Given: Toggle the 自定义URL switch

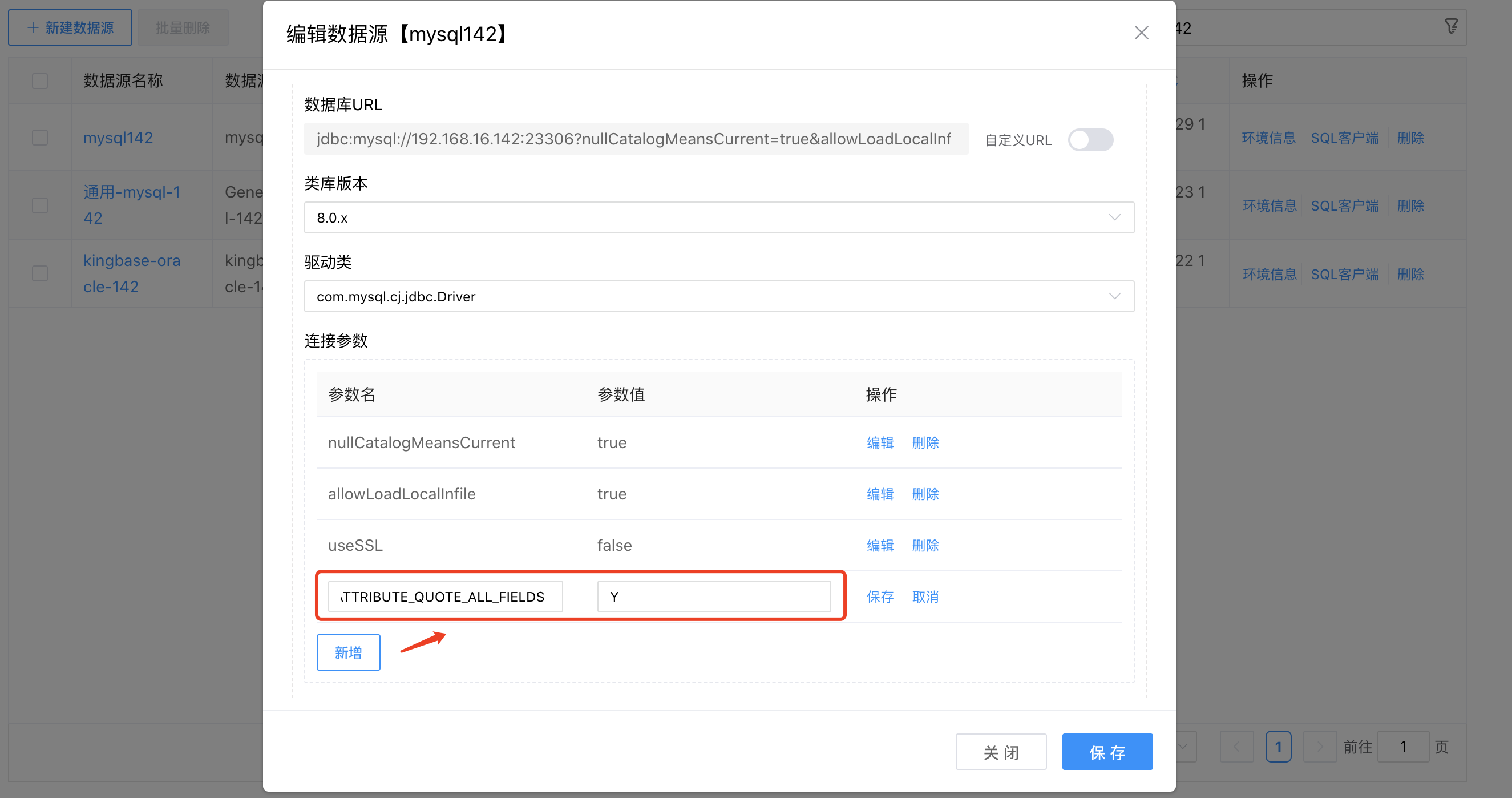Looking at the screenshot, I should (x=1090, y=140).
